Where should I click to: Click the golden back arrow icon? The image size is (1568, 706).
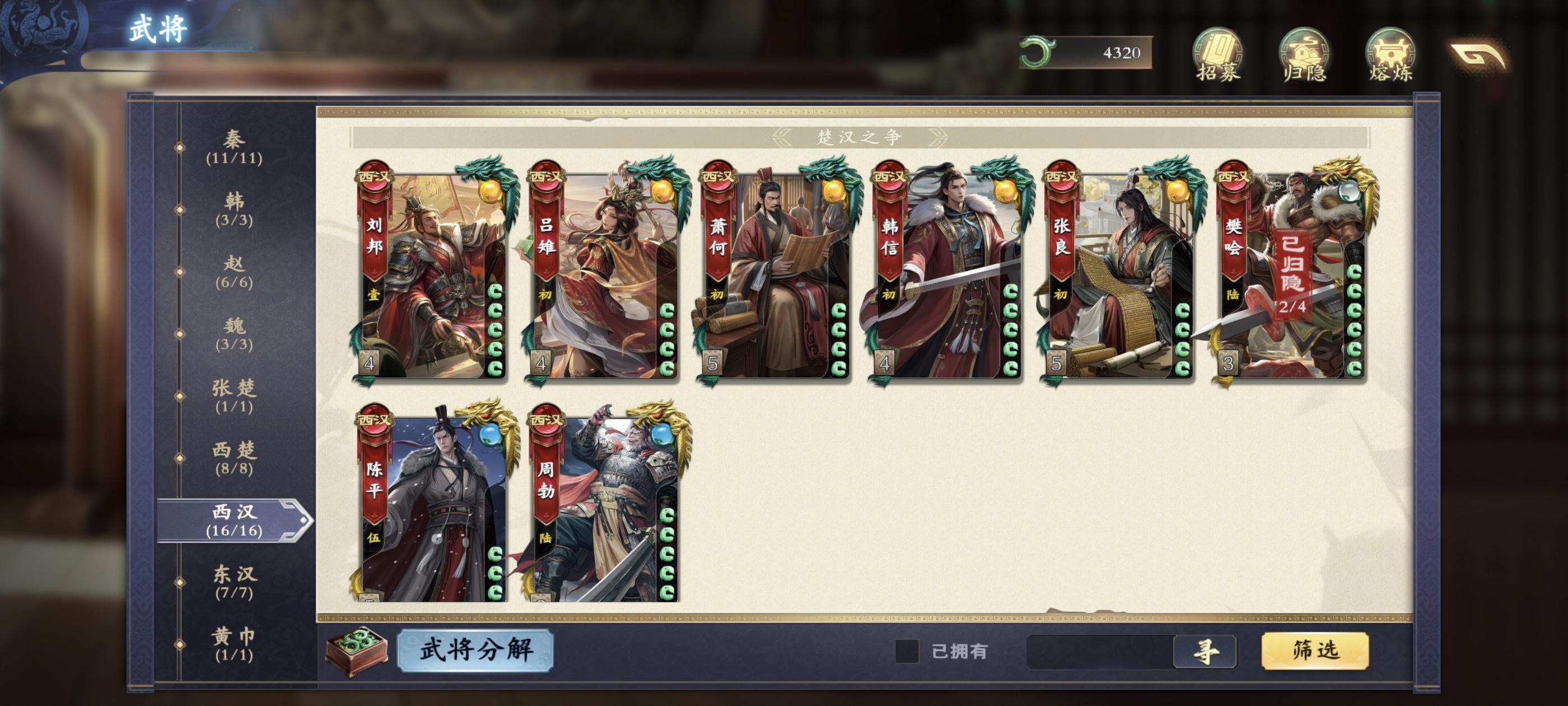coord(1478,56)
